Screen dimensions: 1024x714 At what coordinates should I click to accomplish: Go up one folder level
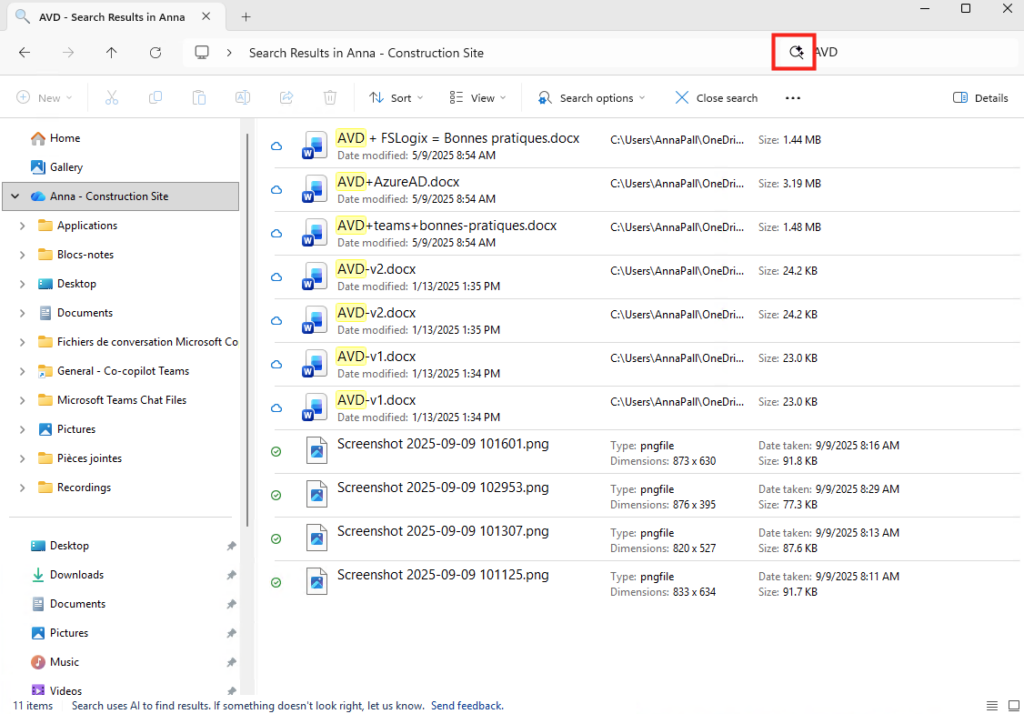[x=111, y=52]
